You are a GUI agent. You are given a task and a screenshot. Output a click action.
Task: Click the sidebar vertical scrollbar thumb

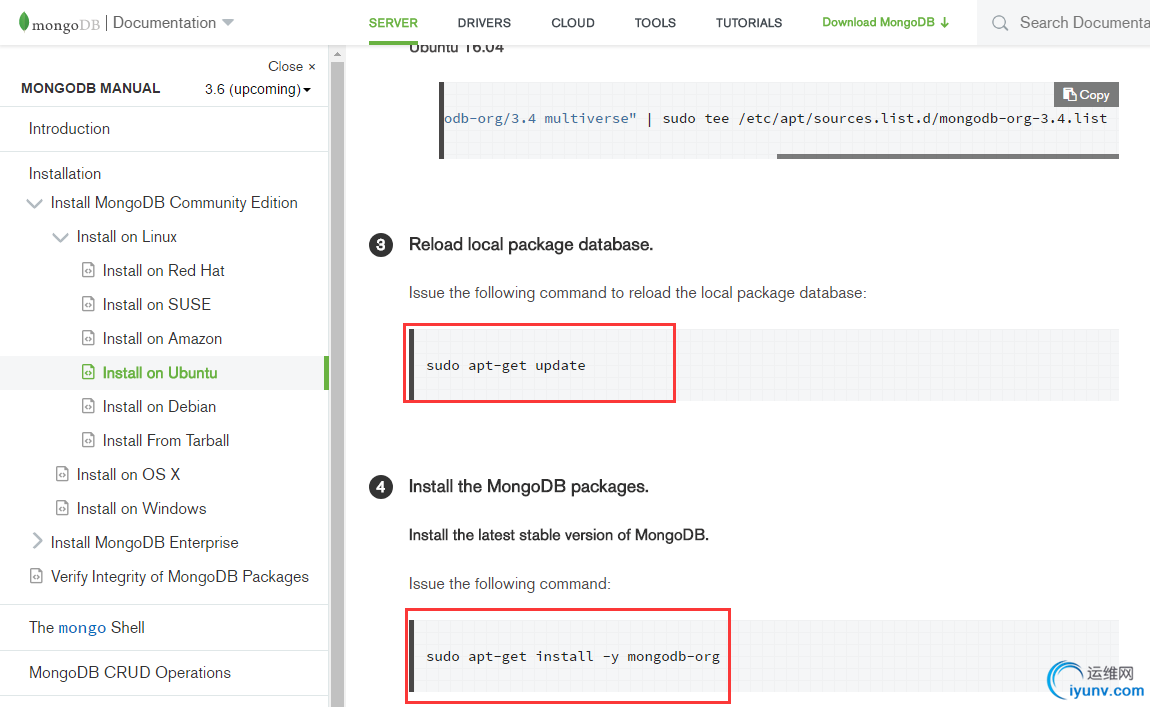pyautogui.click(x=337, y=384)
